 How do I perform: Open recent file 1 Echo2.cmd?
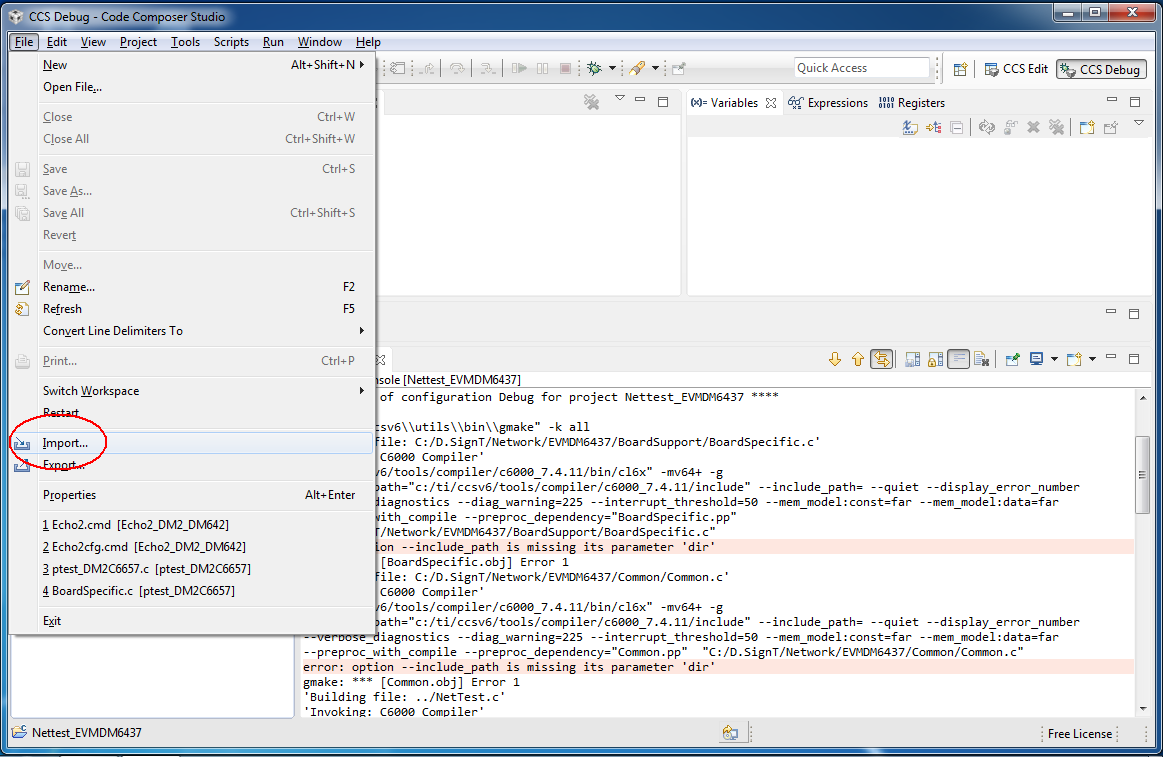tap(191, 524)
